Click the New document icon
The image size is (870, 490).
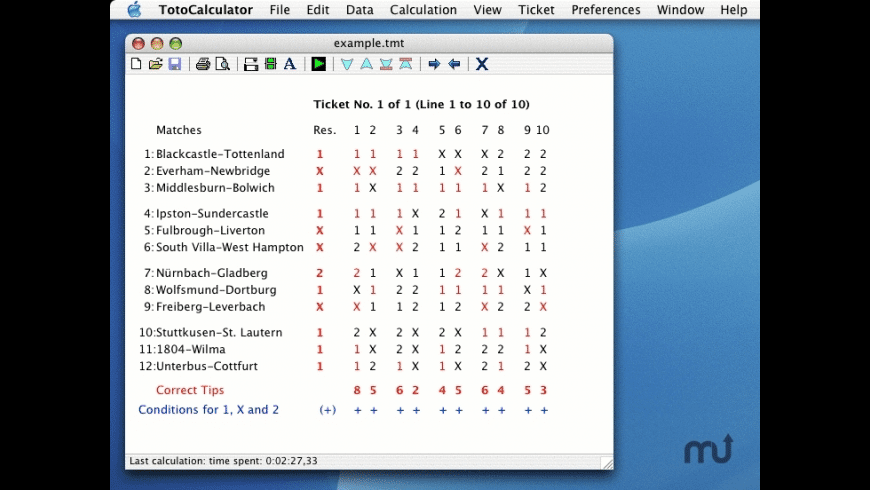tap(136, 64)
